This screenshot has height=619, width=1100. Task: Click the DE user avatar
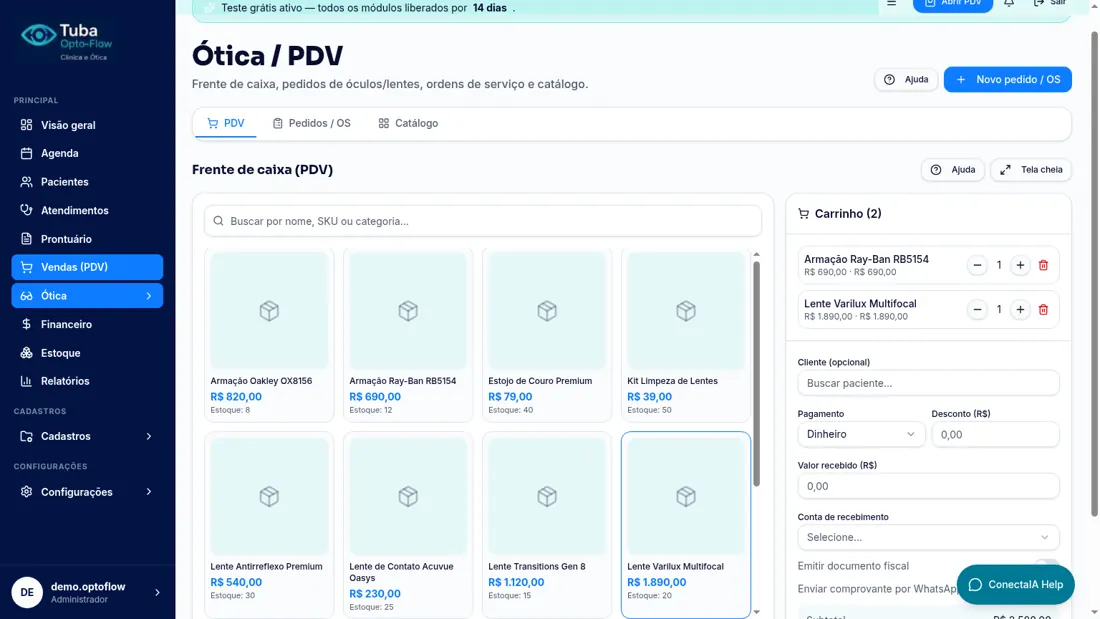(x=27, y=593)
